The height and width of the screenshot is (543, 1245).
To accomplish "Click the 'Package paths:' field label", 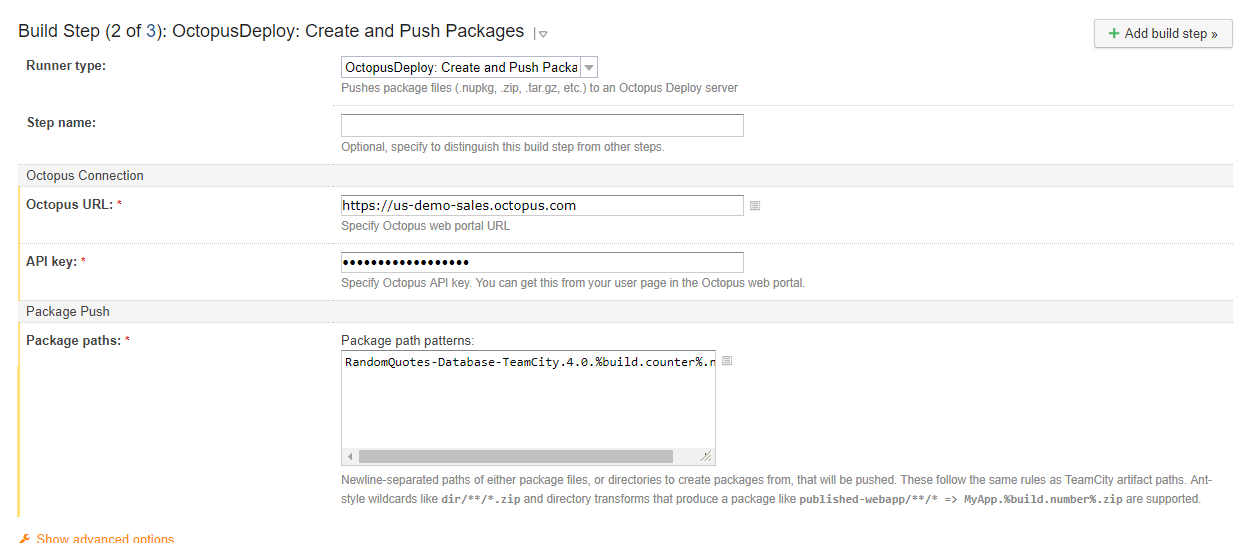I will pyautogui.click(x=74, y=340).
